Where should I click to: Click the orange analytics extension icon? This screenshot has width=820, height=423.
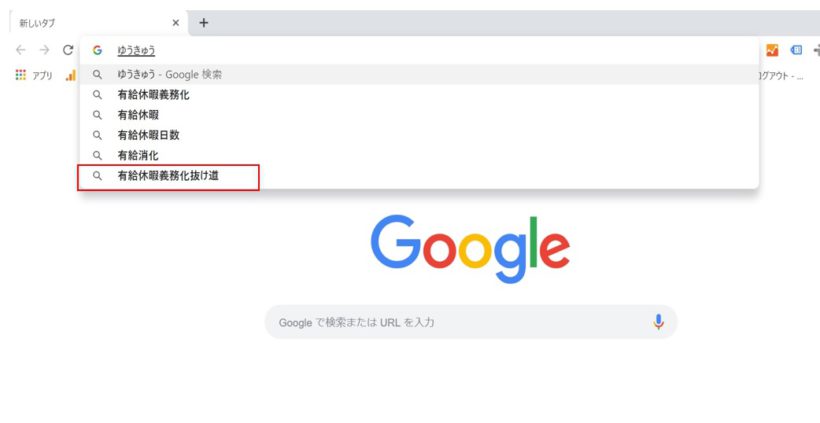(x=772, y=50)
